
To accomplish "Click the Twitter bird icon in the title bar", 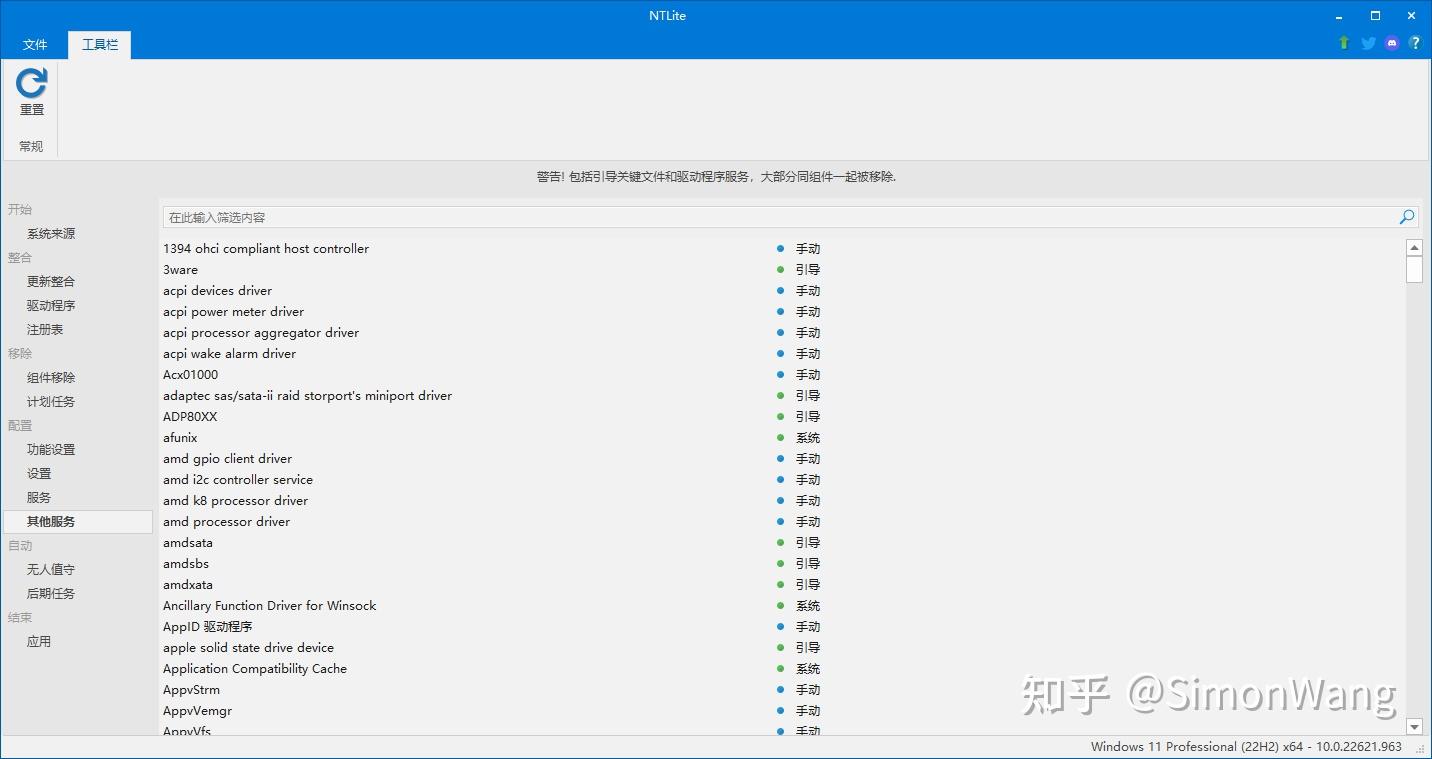I will [1367, 43].
